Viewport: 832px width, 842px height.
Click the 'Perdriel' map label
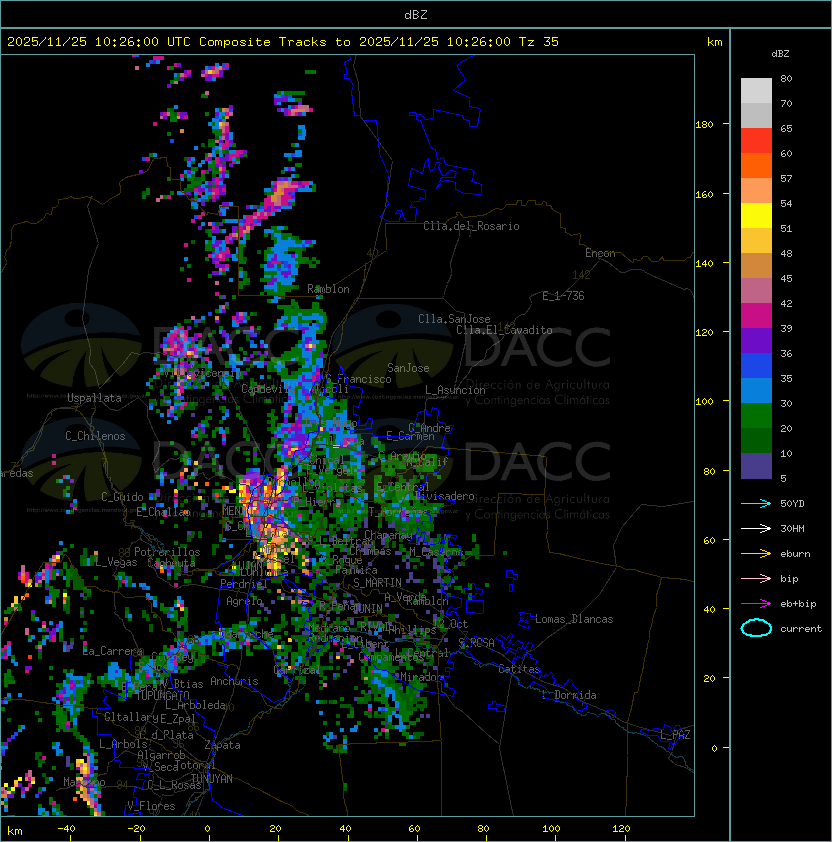pyautogui.click(x=243, y=584)
